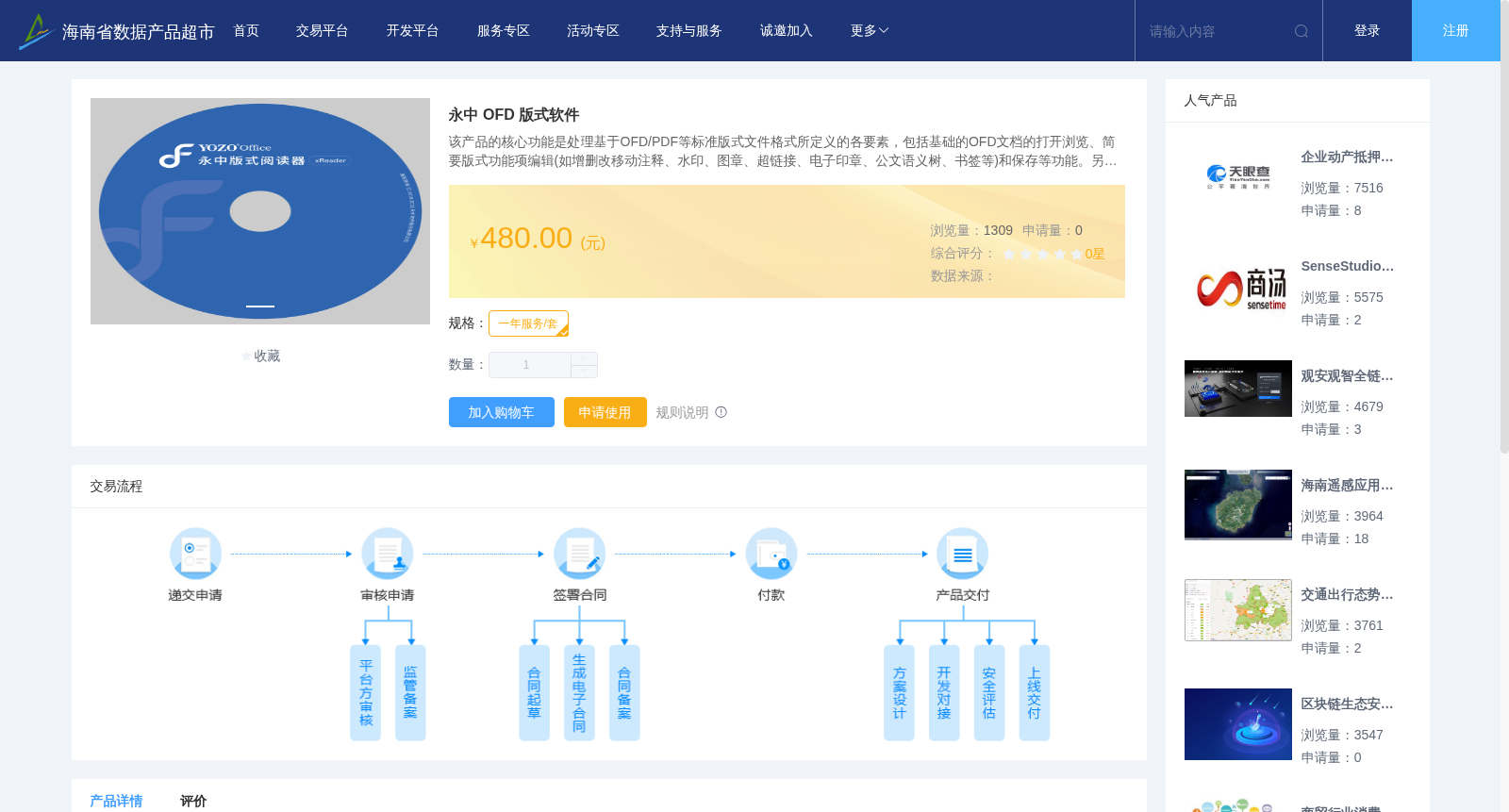The height and width of the screenshot is (812, 1509).
Task: Switch to the 产品详情 tab
Action: pos(116,801)
